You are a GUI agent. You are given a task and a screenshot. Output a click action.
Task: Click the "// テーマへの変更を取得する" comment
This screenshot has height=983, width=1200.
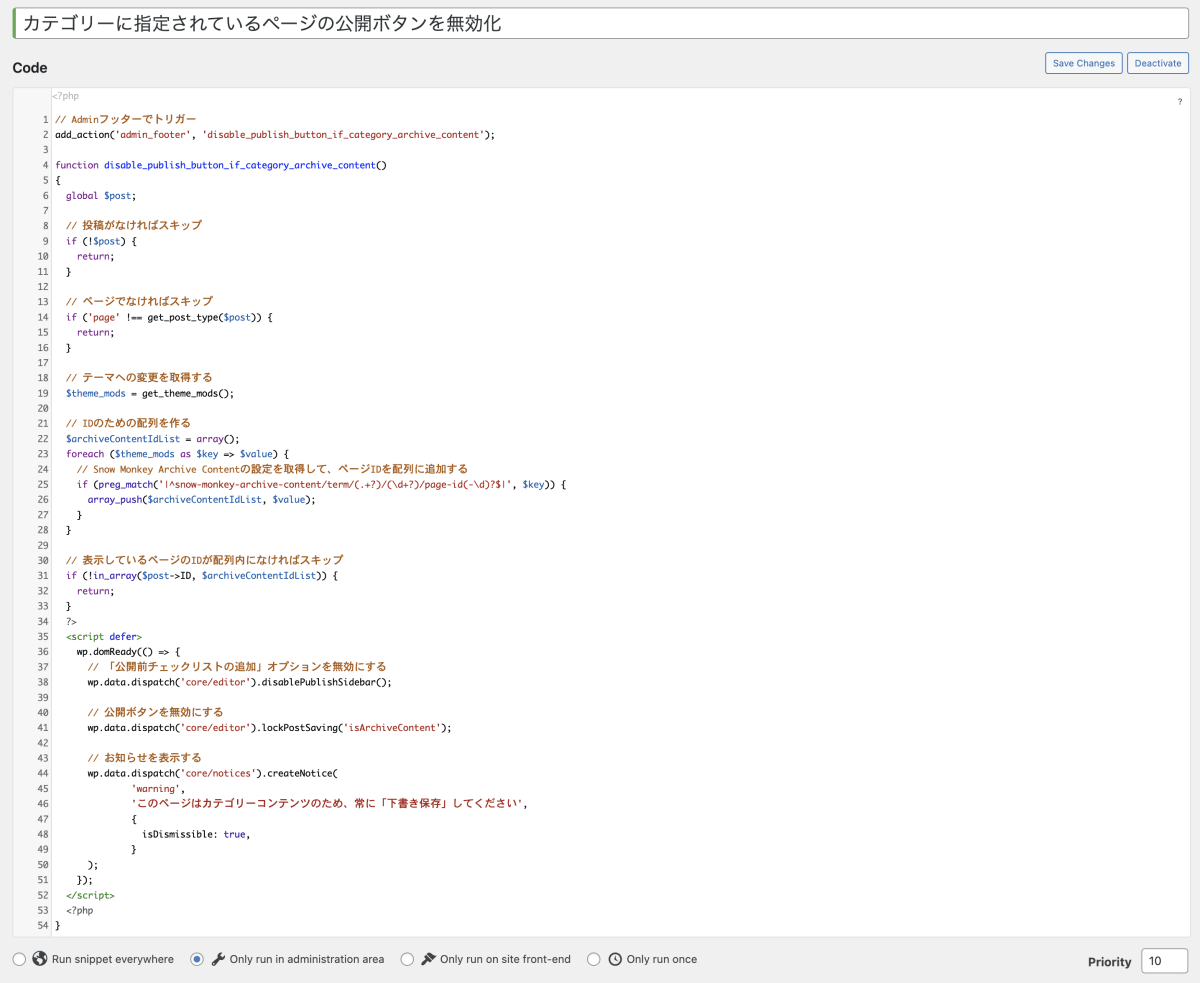click(x=139, y=377)
